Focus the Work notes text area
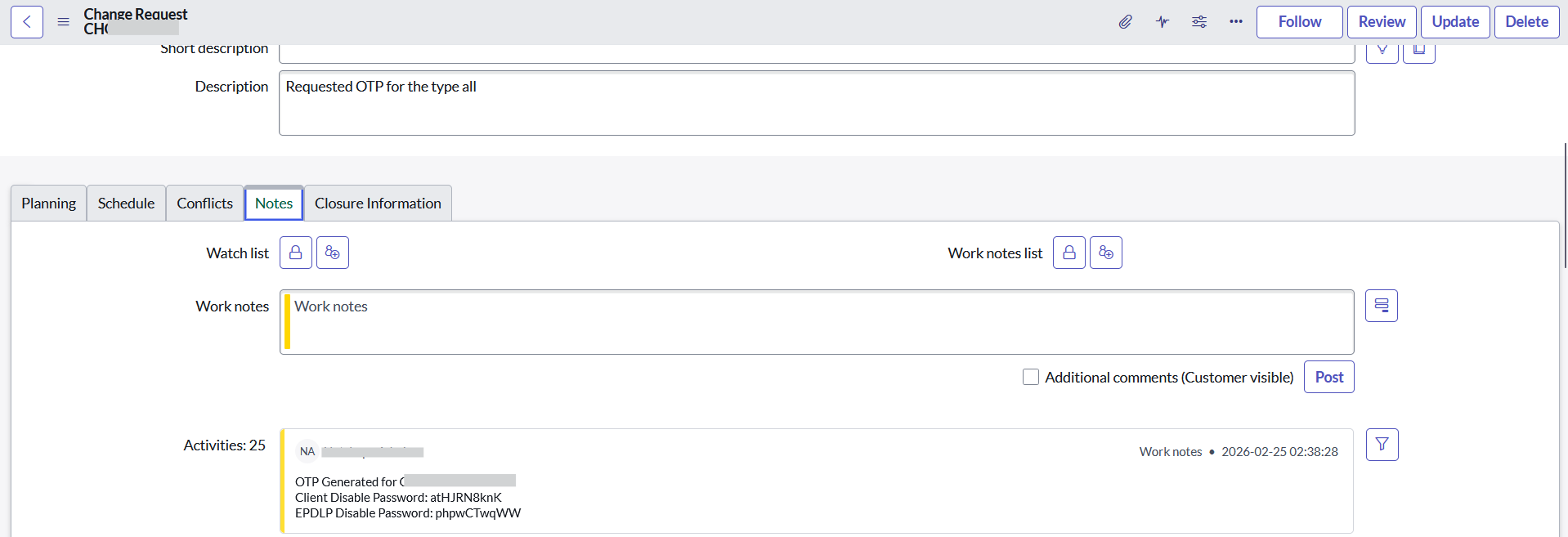Screen dimensions: 1568x537 coord(817,322)
